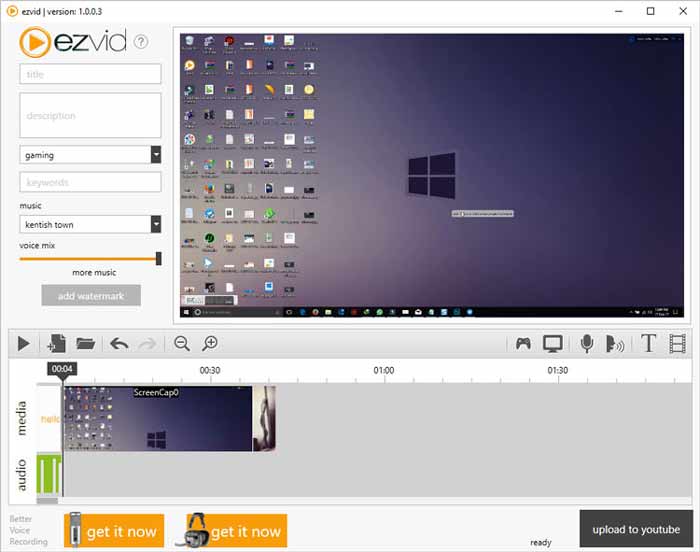Click the more music link
Screen dimensions: 700x552
94,272
